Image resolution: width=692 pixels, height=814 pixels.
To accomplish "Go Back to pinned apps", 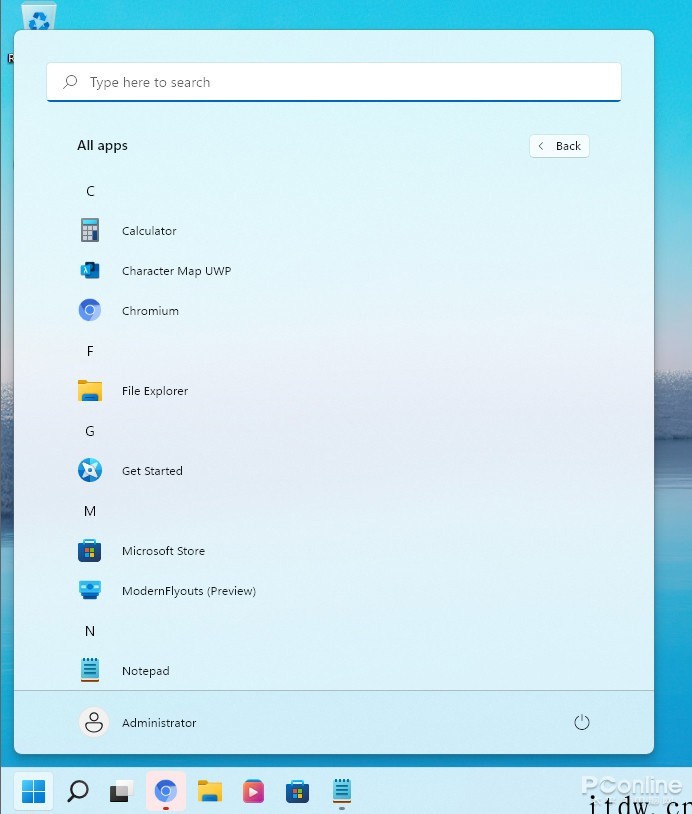I will click(559, 146).
